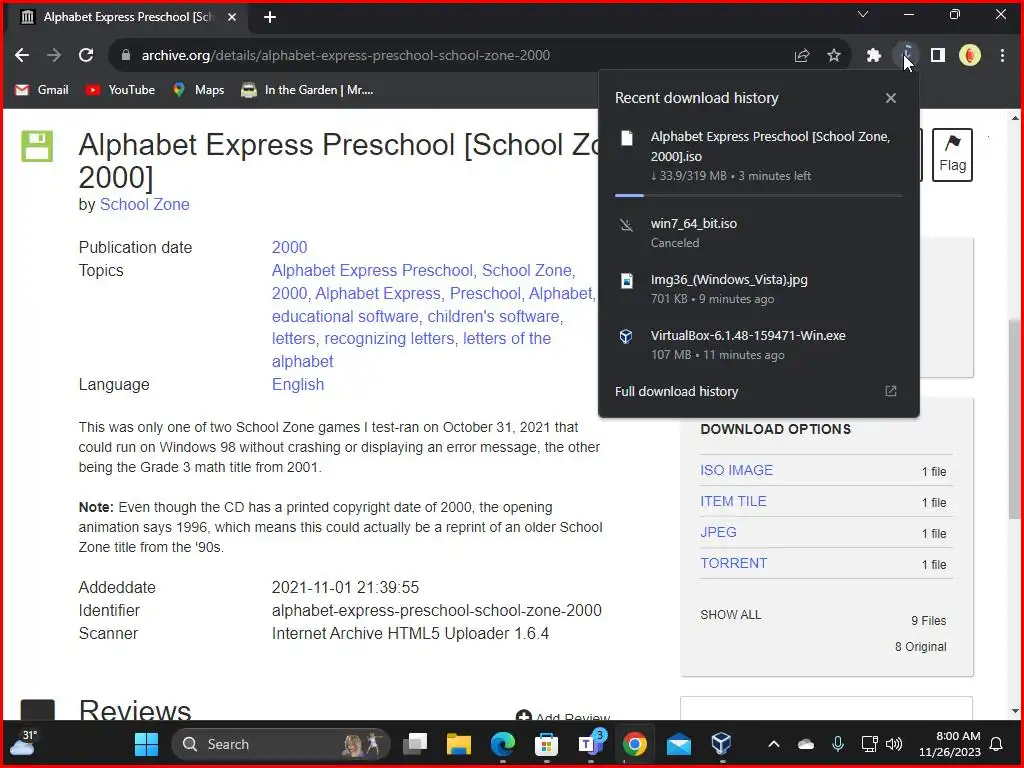Click the taskbar Search box
The height and width of the screenshot is (768, 1024).
[281, 744]
